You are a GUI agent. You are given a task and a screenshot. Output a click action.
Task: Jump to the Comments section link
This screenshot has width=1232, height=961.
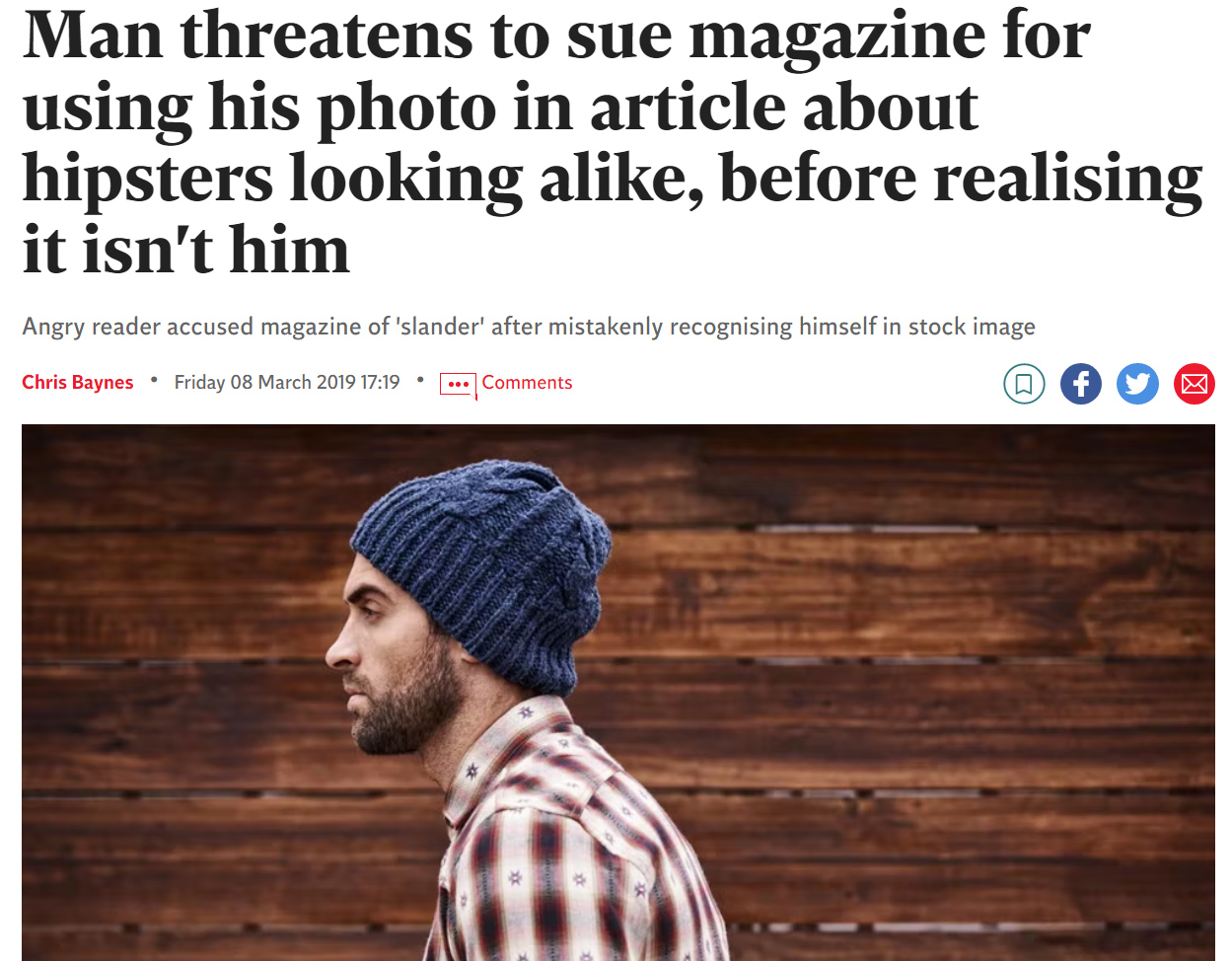point(527,383)
